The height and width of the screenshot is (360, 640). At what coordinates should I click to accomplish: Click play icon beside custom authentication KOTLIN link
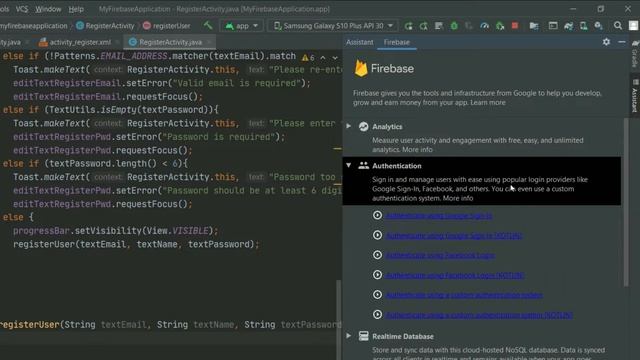pyautogui.click(x=378, y=315)
